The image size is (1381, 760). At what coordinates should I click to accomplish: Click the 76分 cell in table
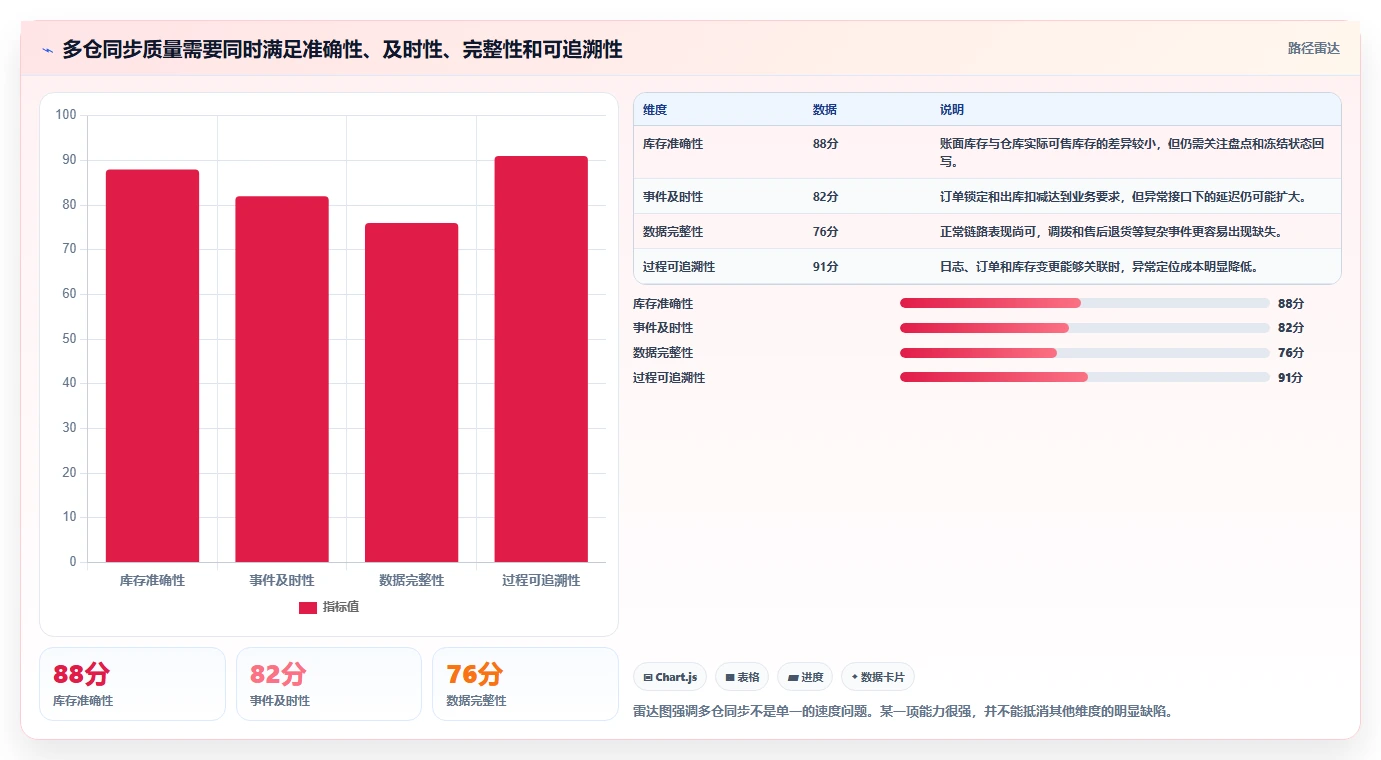pos(825,232)
